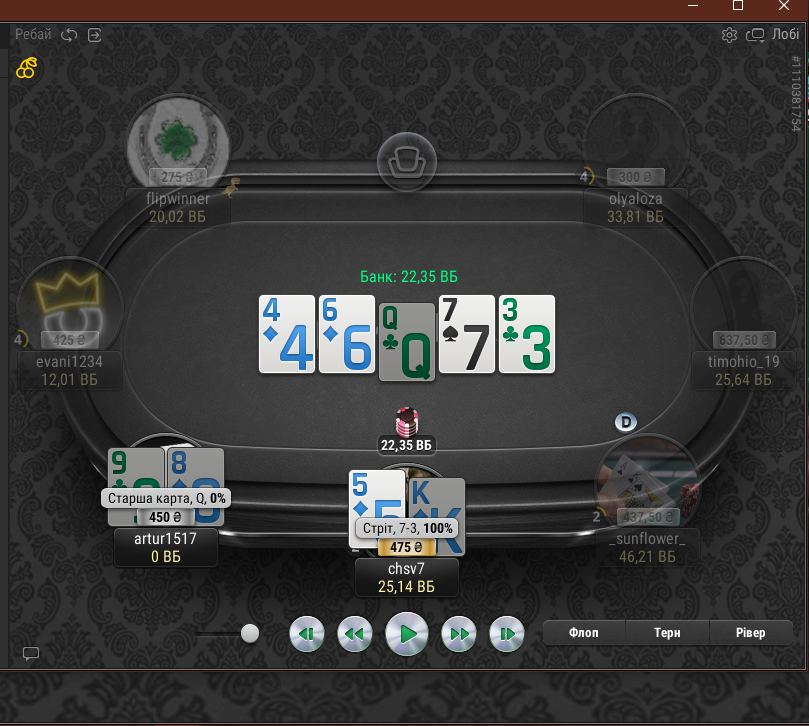Image resolution: width=809 pixels, height=726 pixels.
Task: Jump to the Флоп stage
Action: pos(584,633)
